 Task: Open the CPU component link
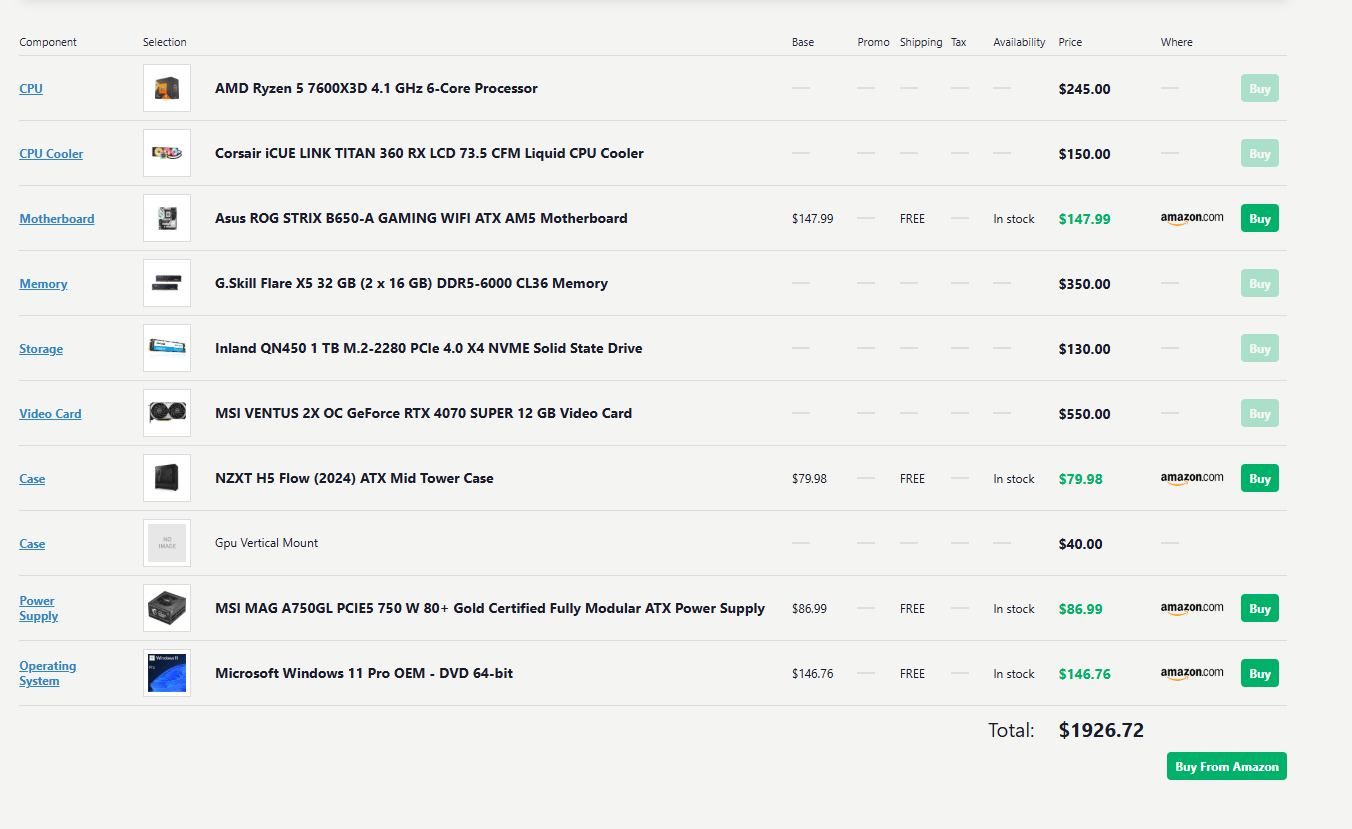[x=31, y=89]
